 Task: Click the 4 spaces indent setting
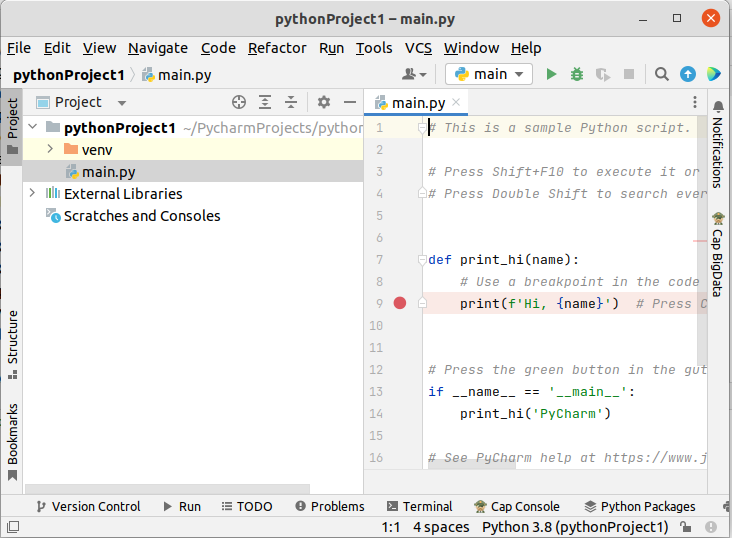coord(441,527)
